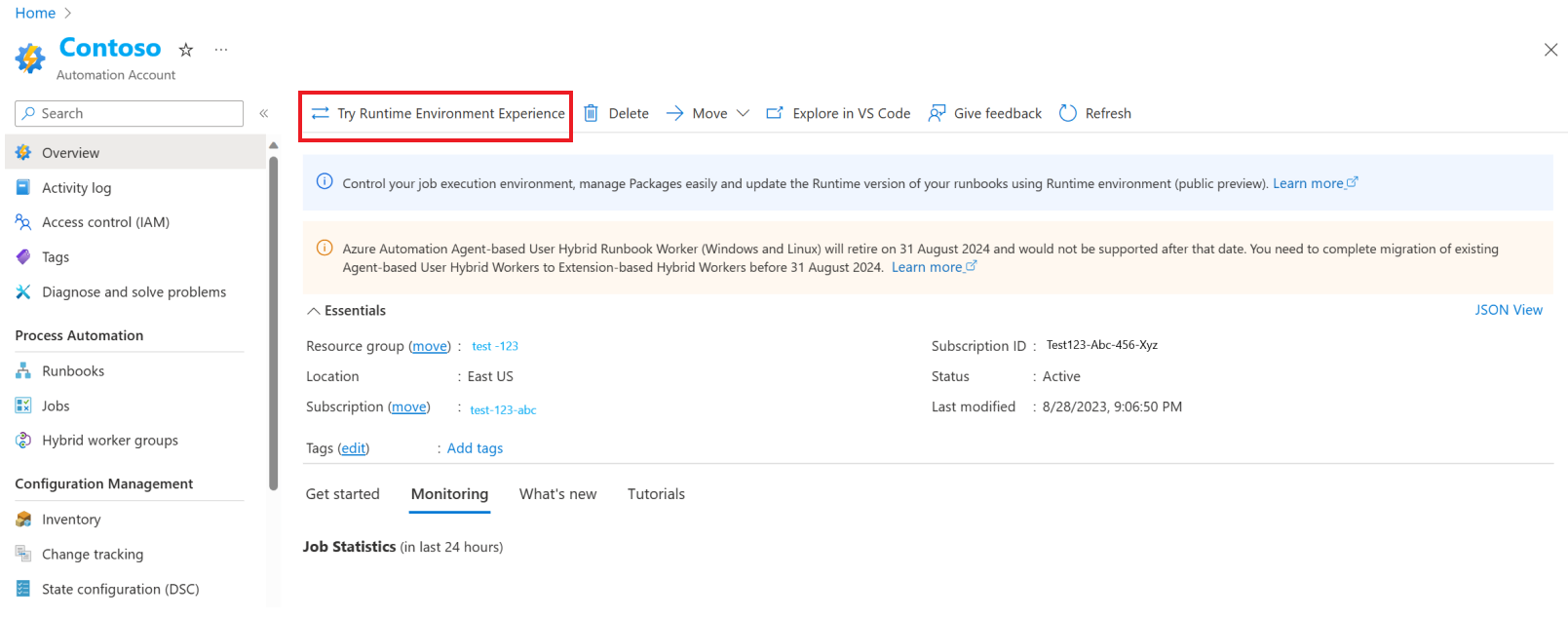Click the Give feedback icon
The image size is (1568, 617).
(x=937, y=113)
